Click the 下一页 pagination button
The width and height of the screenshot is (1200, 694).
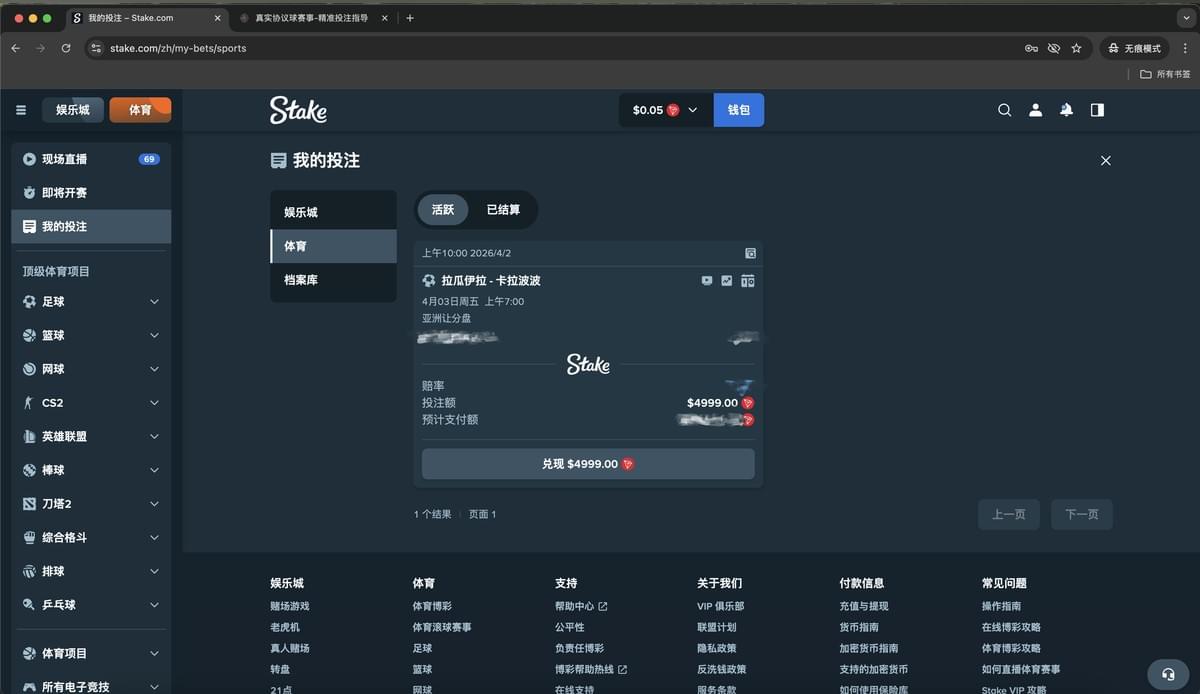pyautogui.click(x=1082, y=514)
